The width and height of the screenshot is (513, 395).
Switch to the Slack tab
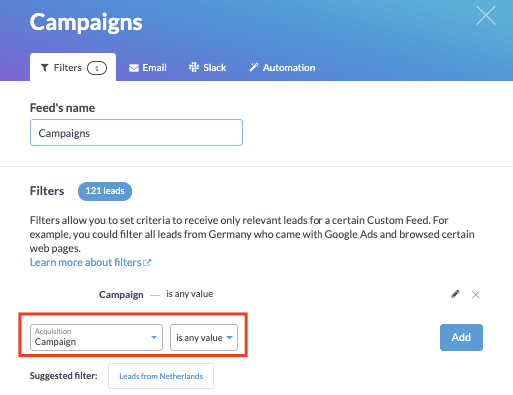pos(207,68)
